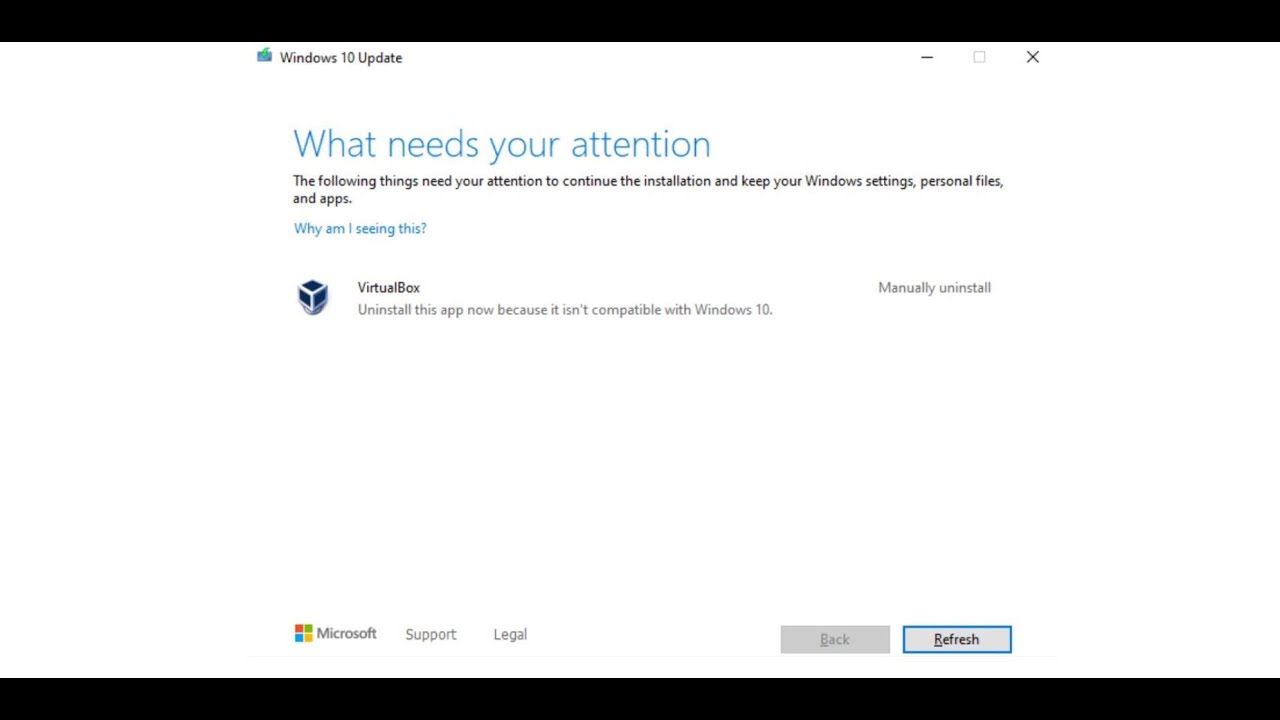The height and width of the screenshot is (720, 1280).
Task: Minimize the Windows 10 Update window
Action: (927, 57)
